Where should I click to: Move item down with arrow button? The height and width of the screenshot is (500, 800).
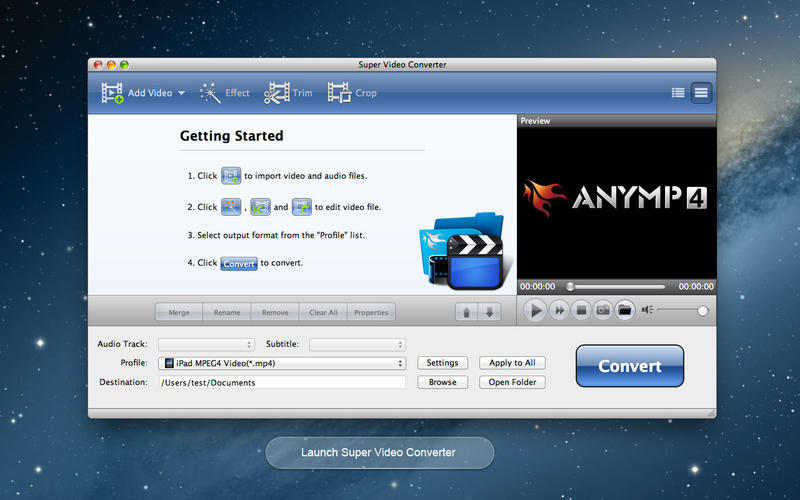click(489, 312)
